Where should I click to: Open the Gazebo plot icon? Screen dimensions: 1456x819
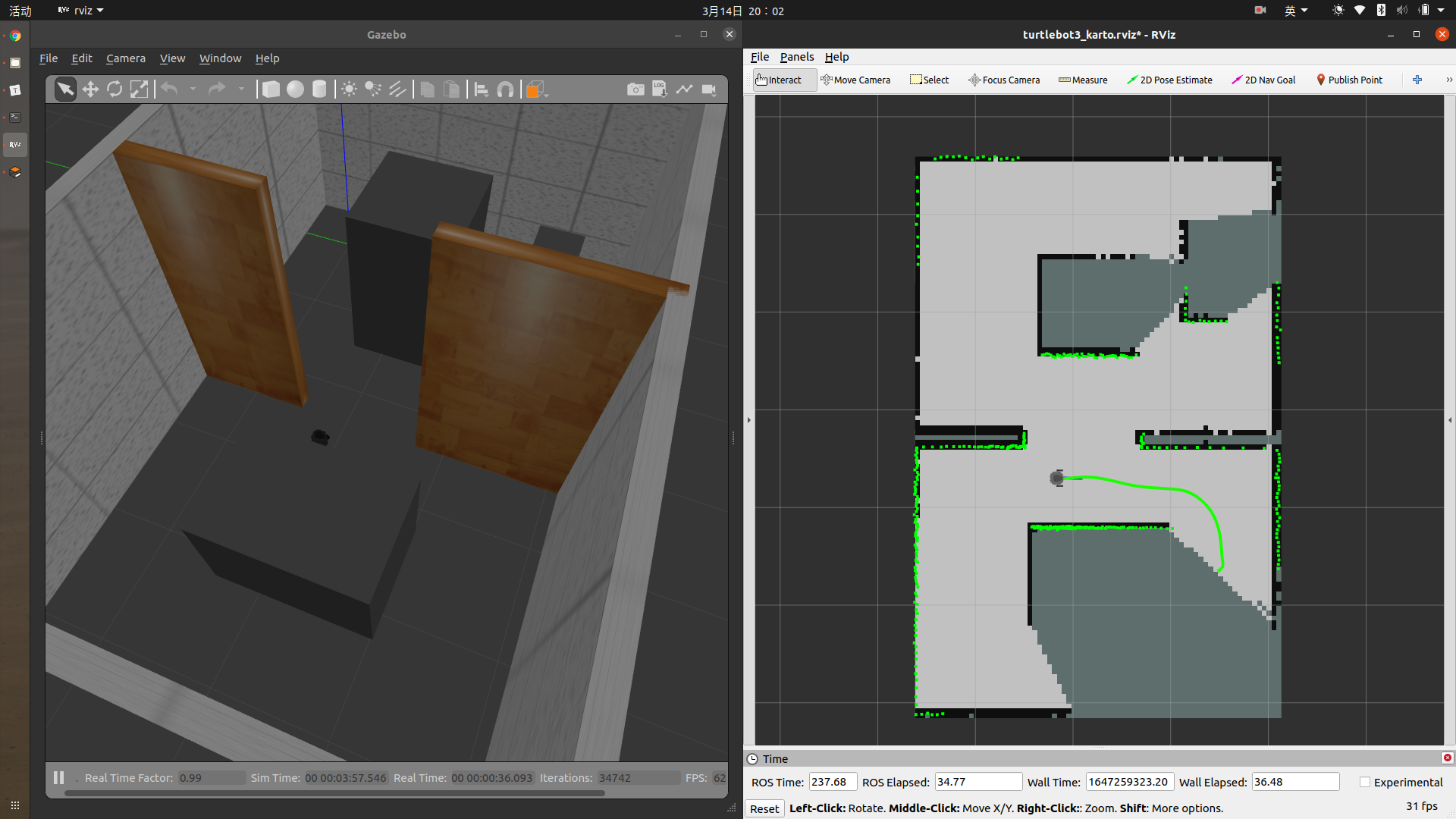click(684, 89)
